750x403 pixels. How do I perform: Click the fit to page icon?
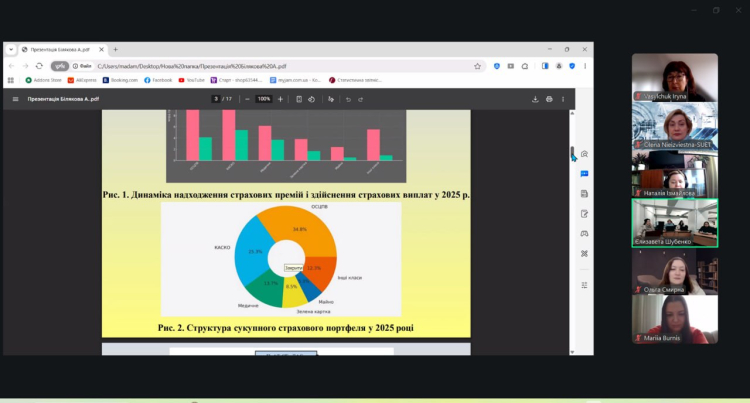tap(298, 99)
